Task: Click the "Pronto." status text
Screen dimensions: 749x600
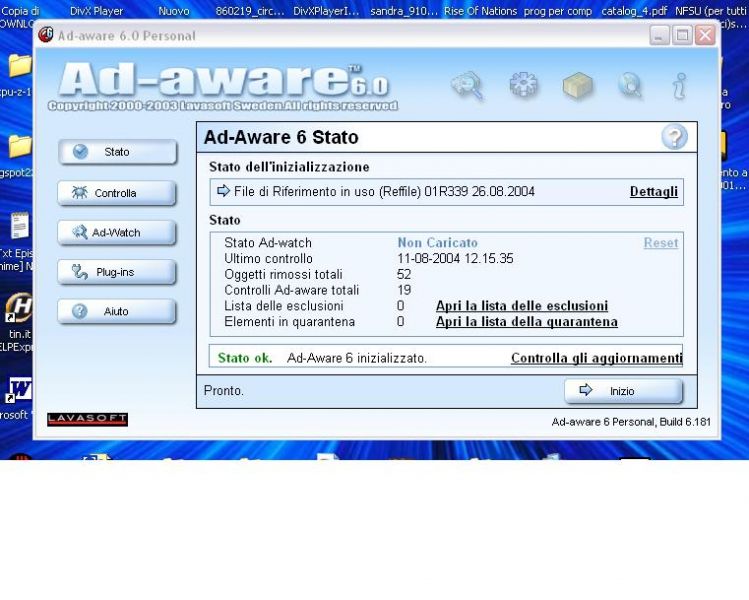Action: [224, 391]
